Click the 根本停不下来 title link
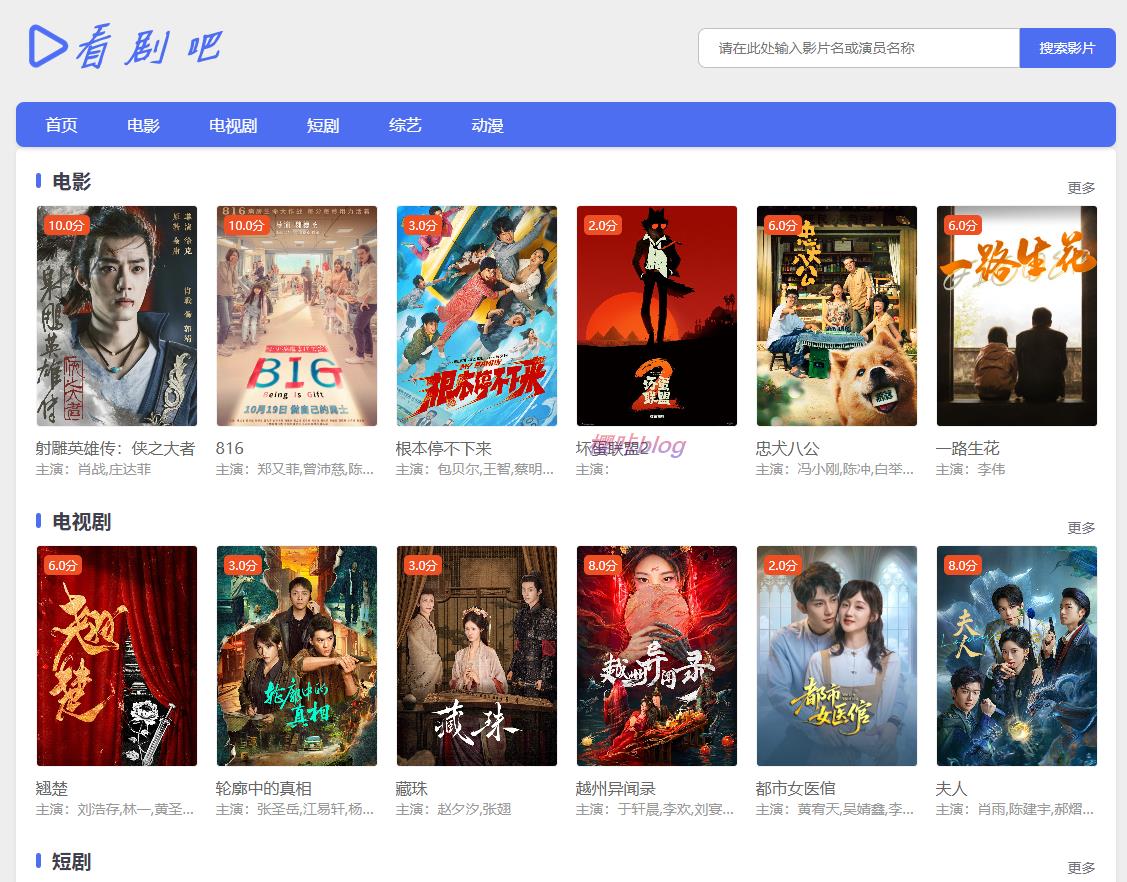The image size is (1127, 882). 443,449
